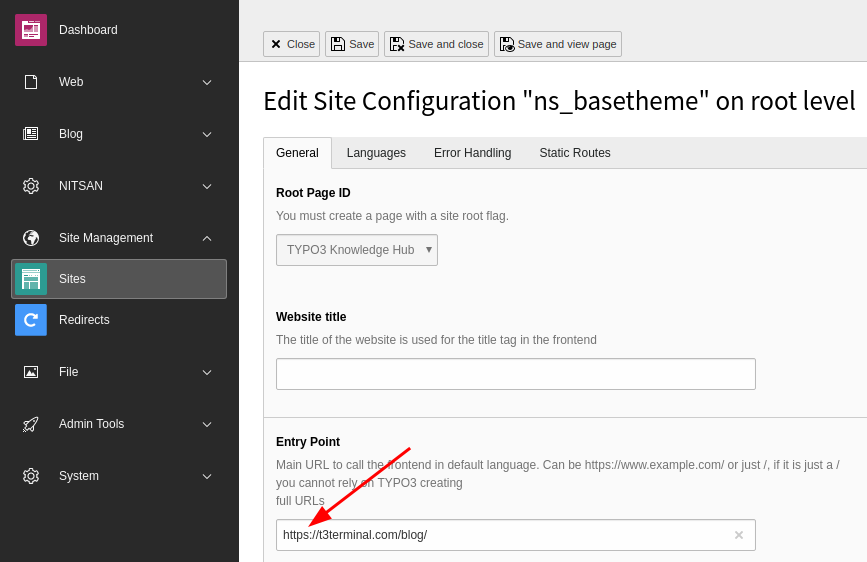Click the Save button label
The height and width of the screenshot is (562, 867).
362,44
